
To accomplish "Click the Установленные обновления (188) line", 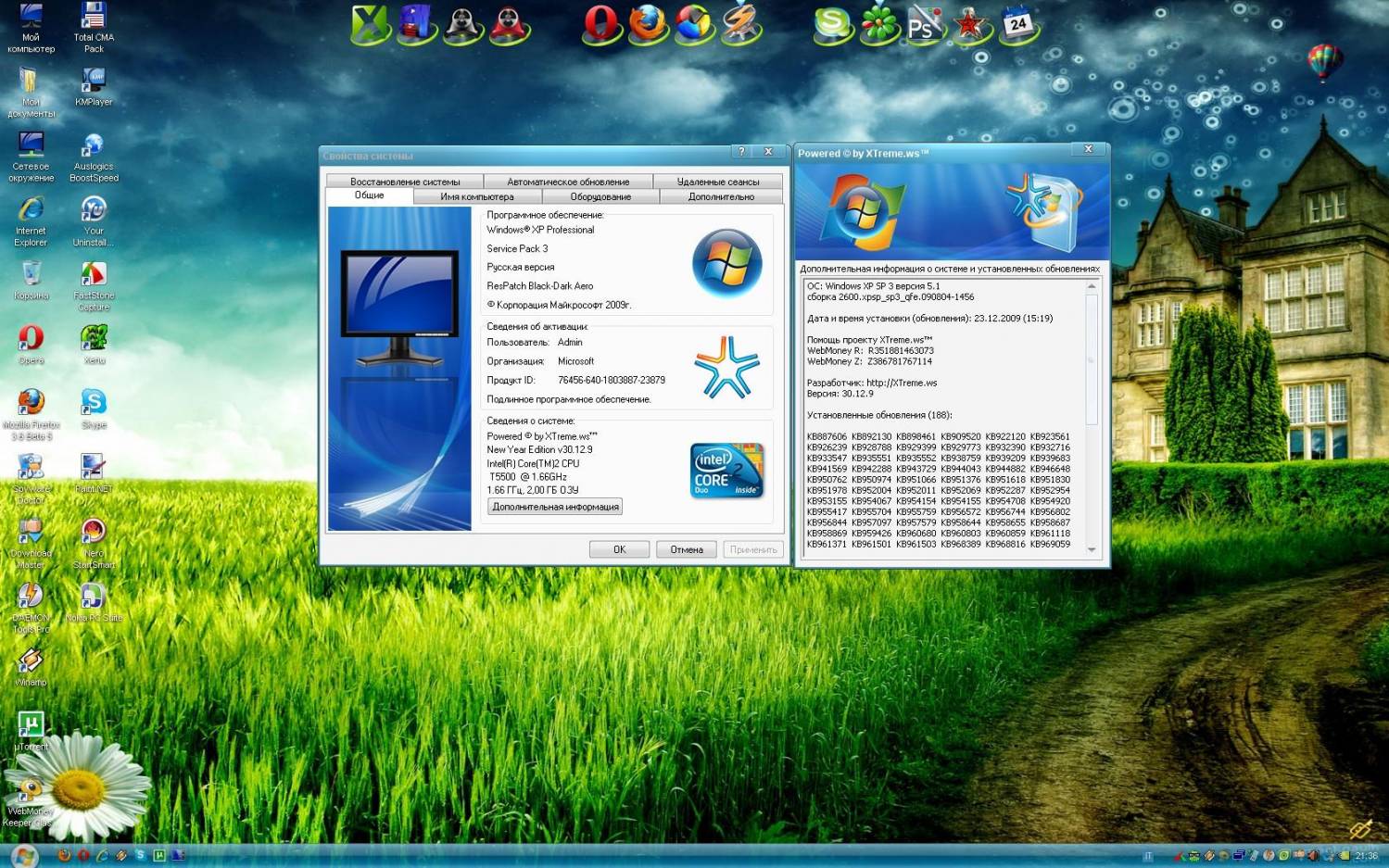I will [879, 415].
